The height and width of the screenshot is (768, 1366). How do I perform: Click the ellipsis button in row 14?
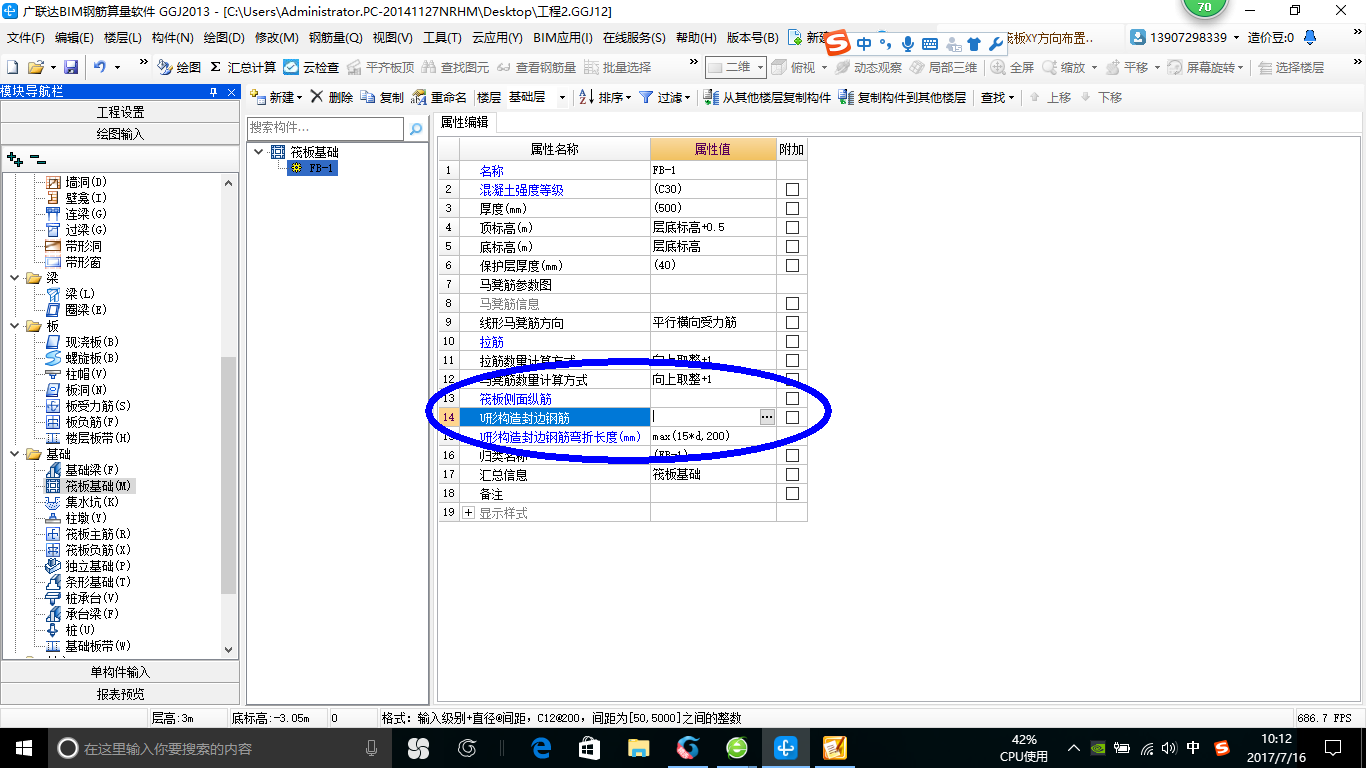[767, 417]
